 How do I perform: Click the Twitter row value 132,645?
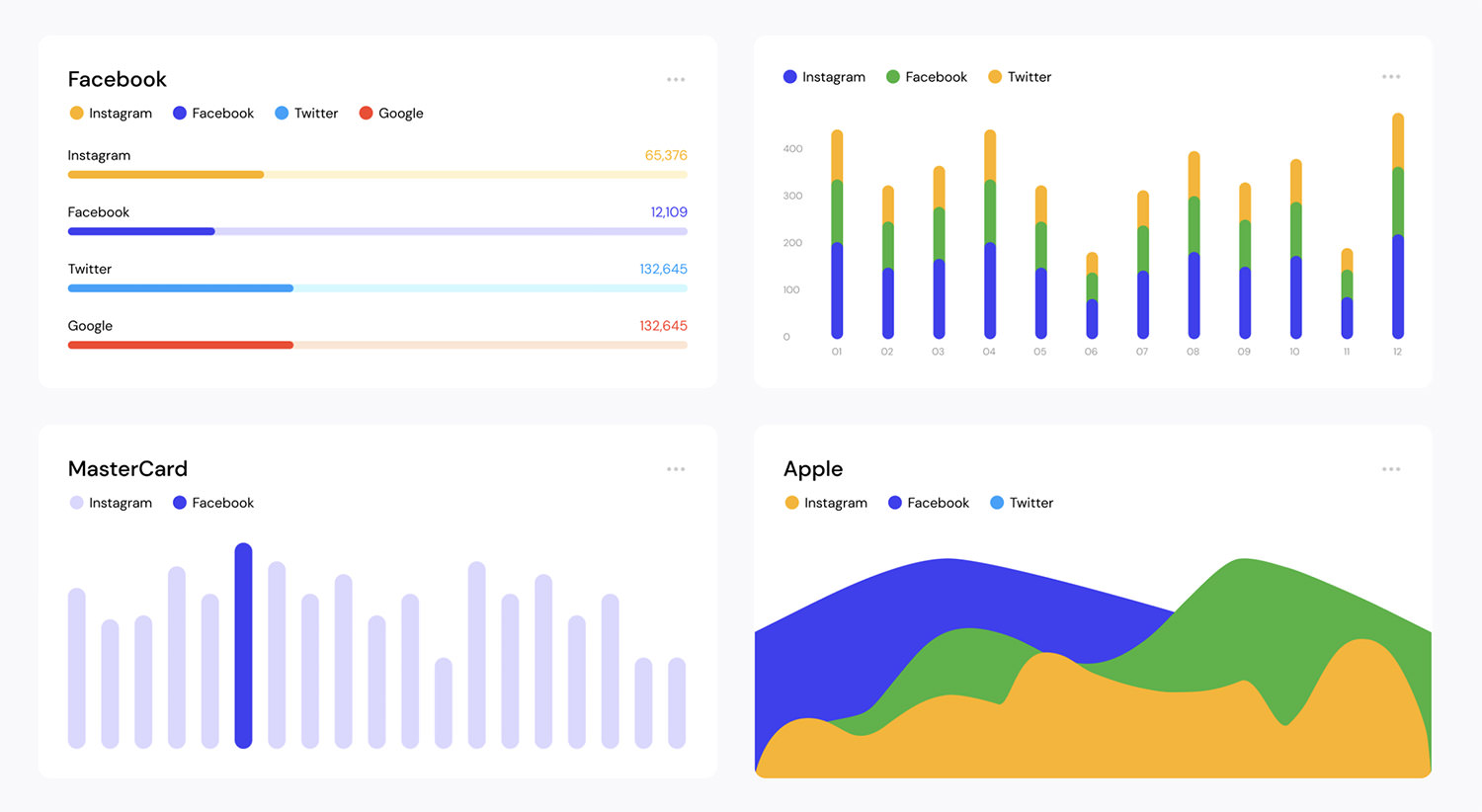pyautogui.click(x=663, y=269)
